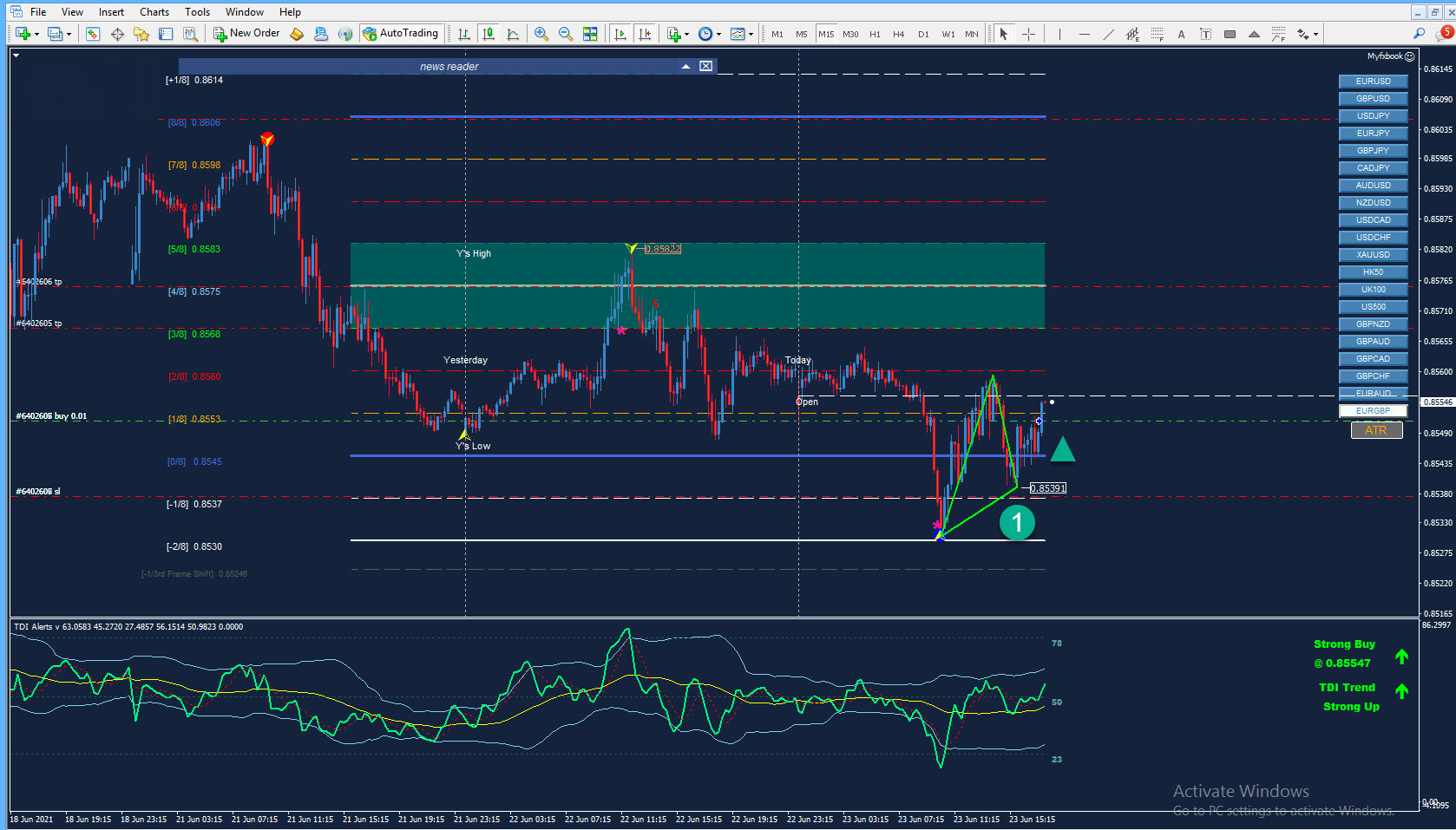Select the M15 timeframe
This screenshot has width=1456, height=830.
point(826,34)
